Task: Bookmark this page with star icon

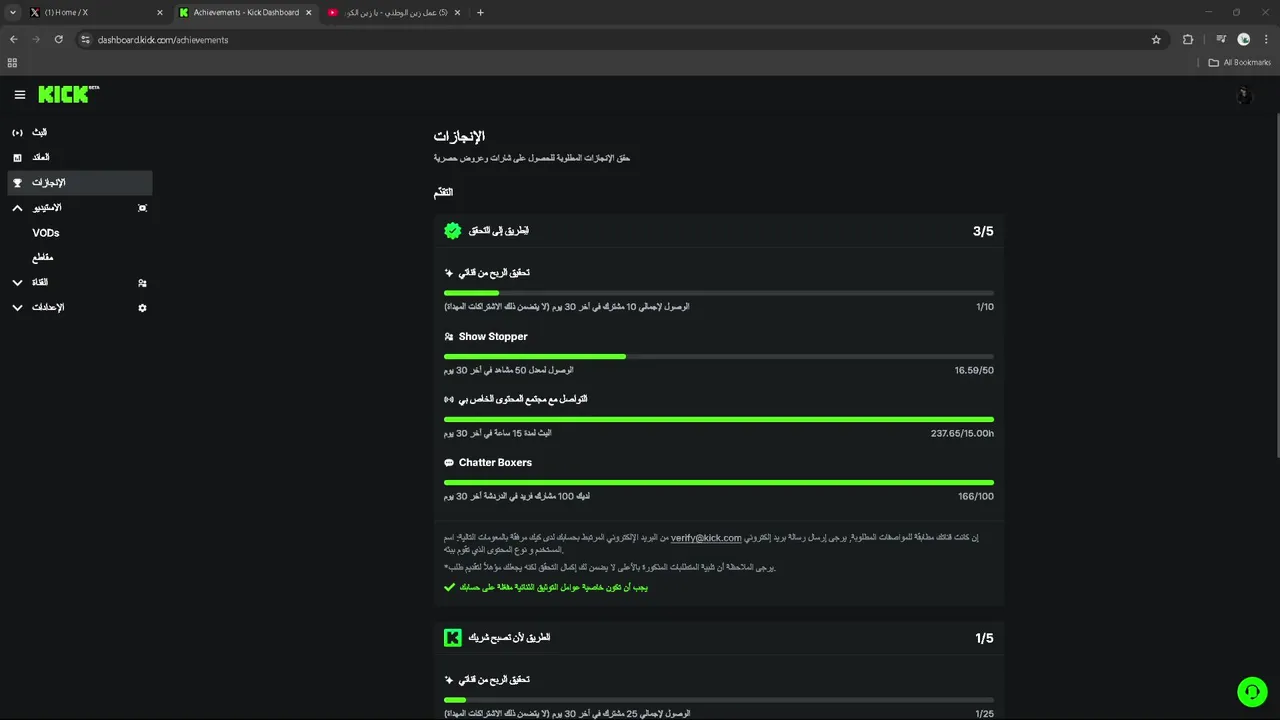Action: click(x=1156, y=40)
